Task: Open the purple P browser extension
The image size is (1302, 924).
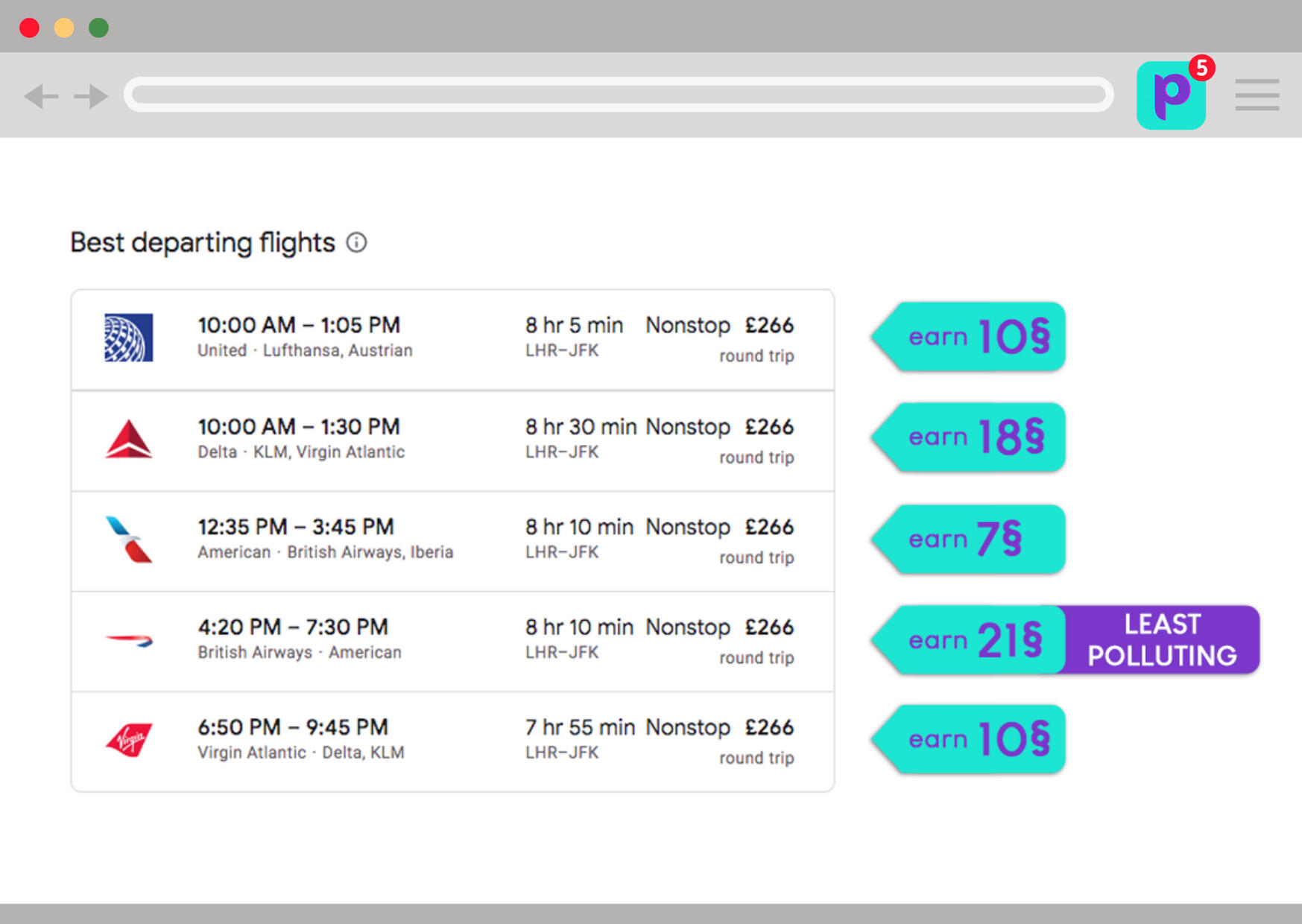Action: tap(1170, 95)
